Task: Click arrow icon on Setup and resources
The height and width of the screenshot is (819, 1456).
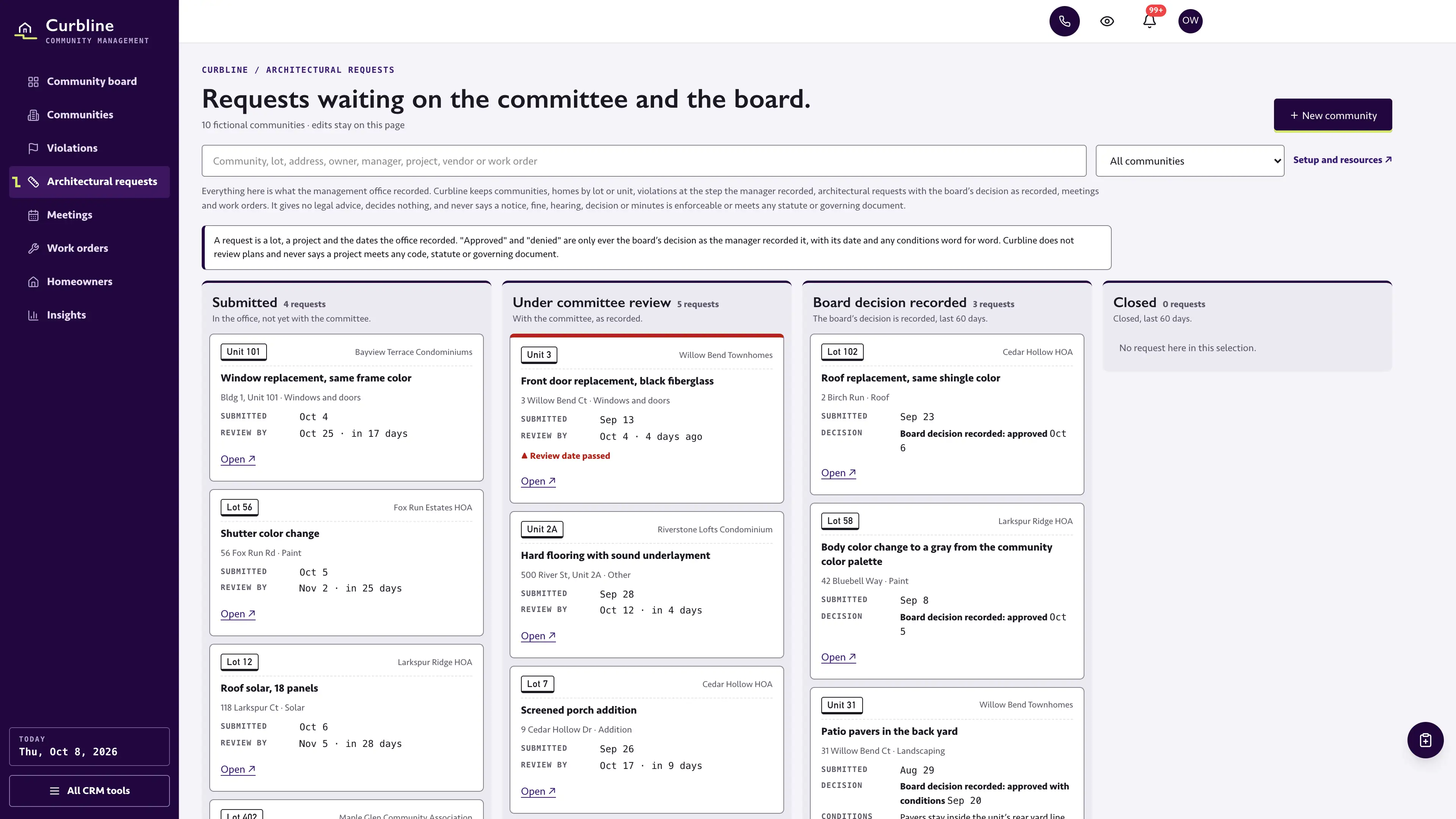Action: click(x=1388, y=160)
